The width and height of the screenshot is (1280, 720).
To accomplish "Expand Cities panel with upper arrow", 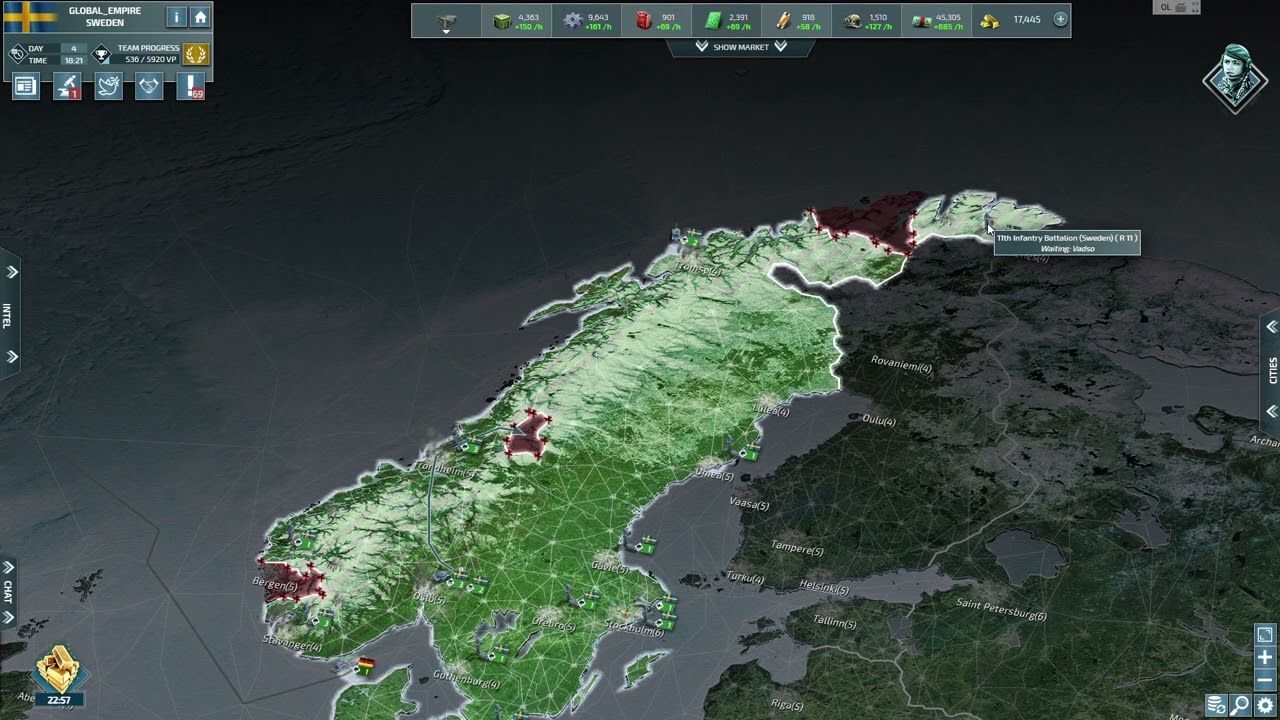I will 1271,327.
